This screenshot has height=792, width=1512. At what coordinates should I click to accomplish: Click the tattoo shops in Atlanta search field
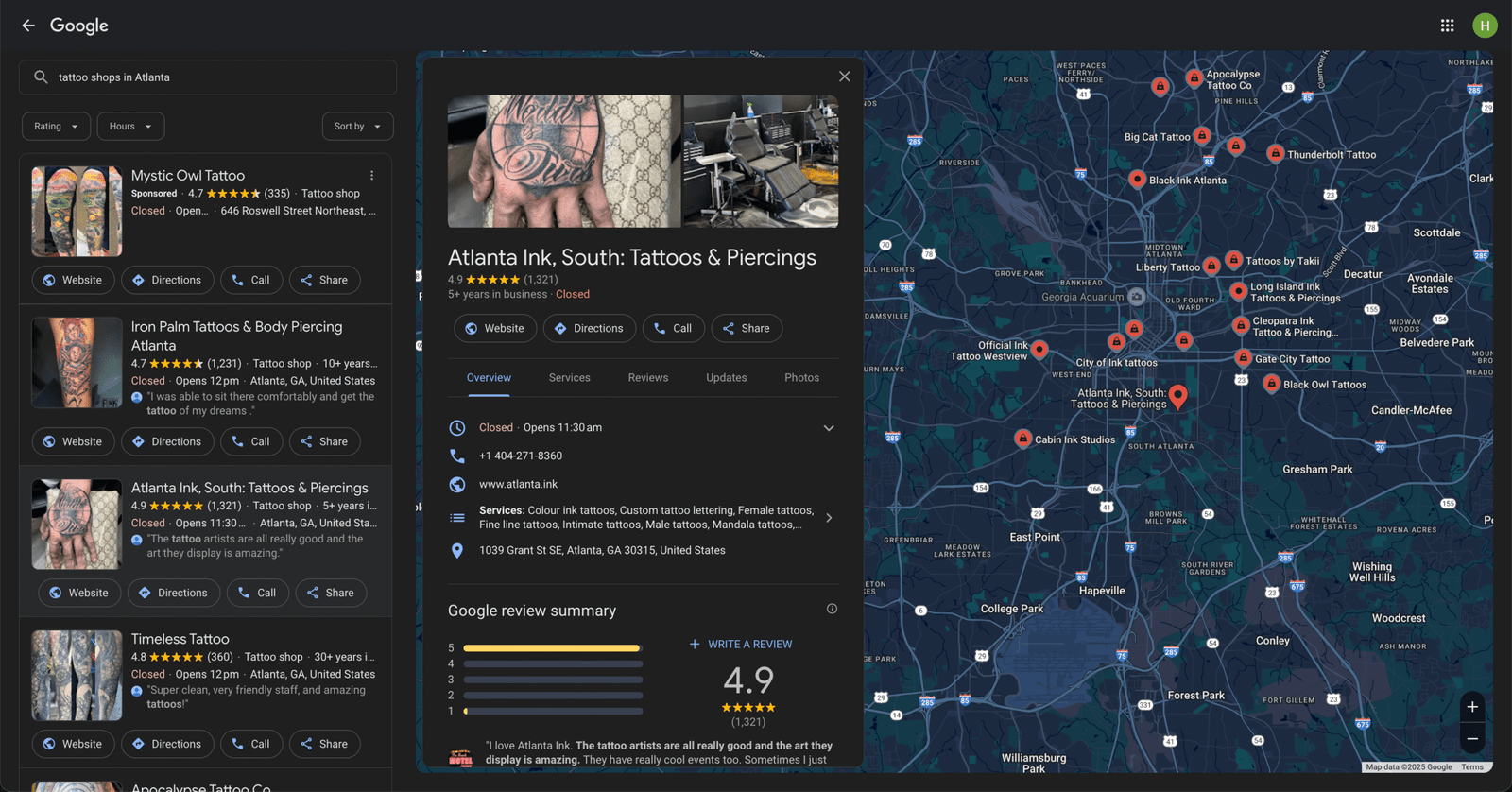pyautogui.click(x=208, y=77)
